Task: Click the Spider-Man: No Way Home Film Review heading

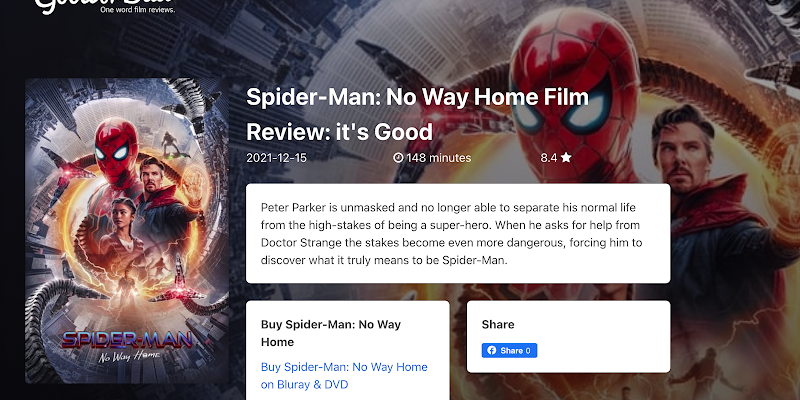Action: click(417, 114)
